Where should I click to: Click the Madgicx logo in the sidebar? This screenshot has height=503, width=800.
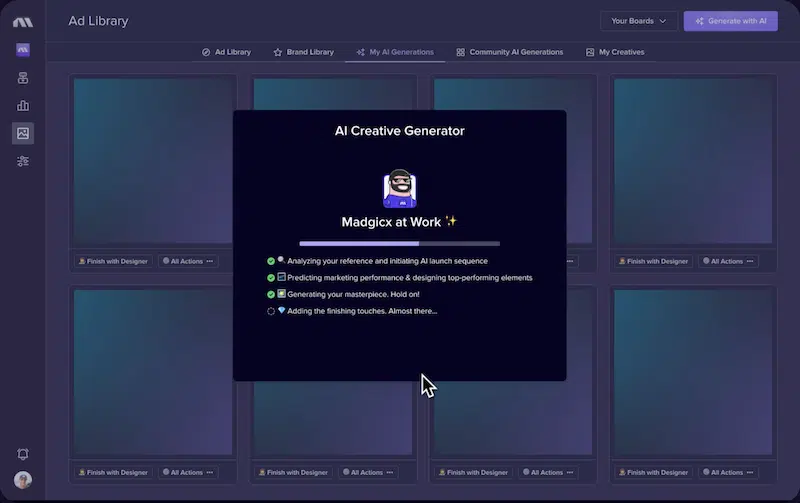coord(23,22)
